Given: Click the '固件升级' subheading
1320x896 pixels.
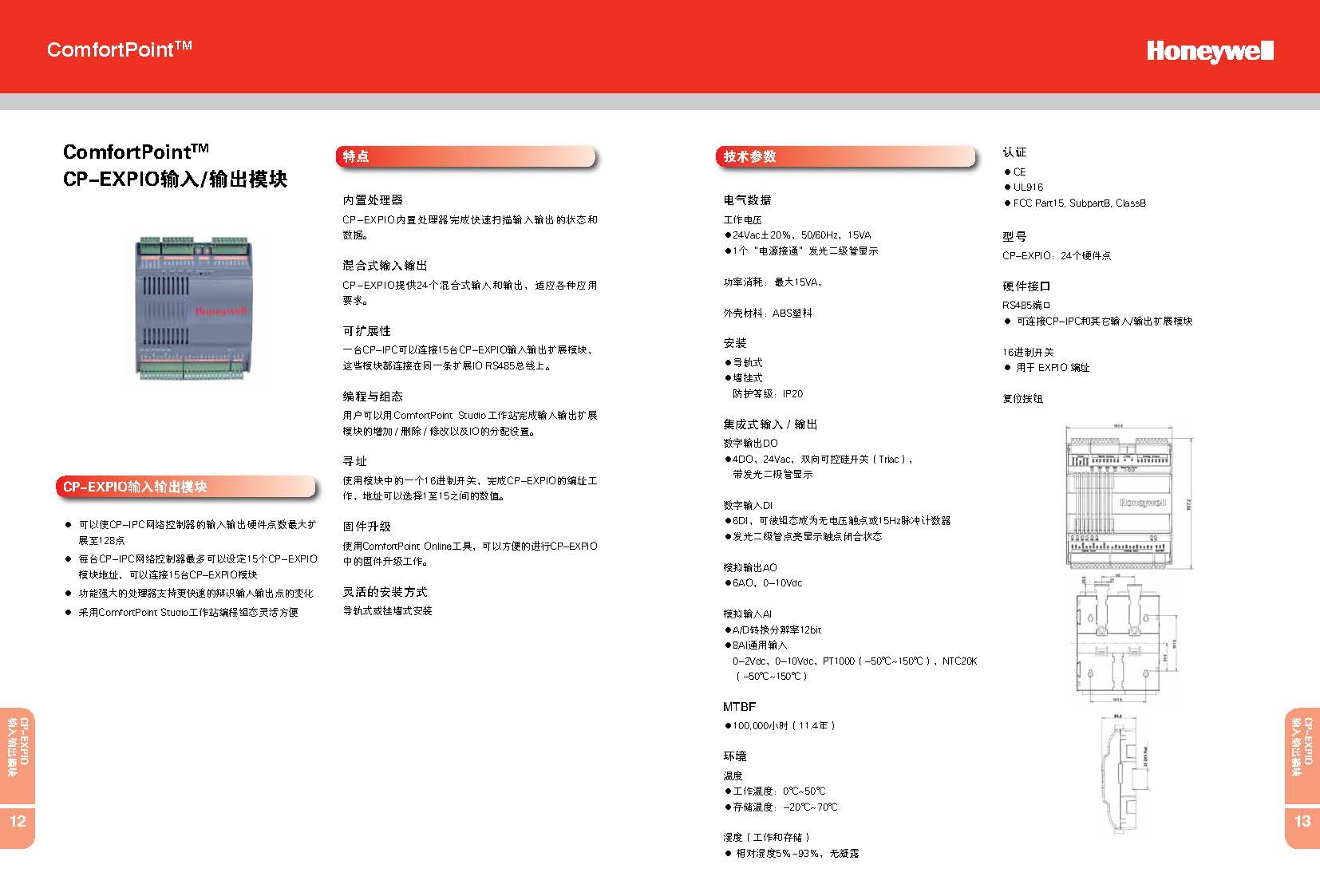Looking at the screenshot, I should click(366, 527).
